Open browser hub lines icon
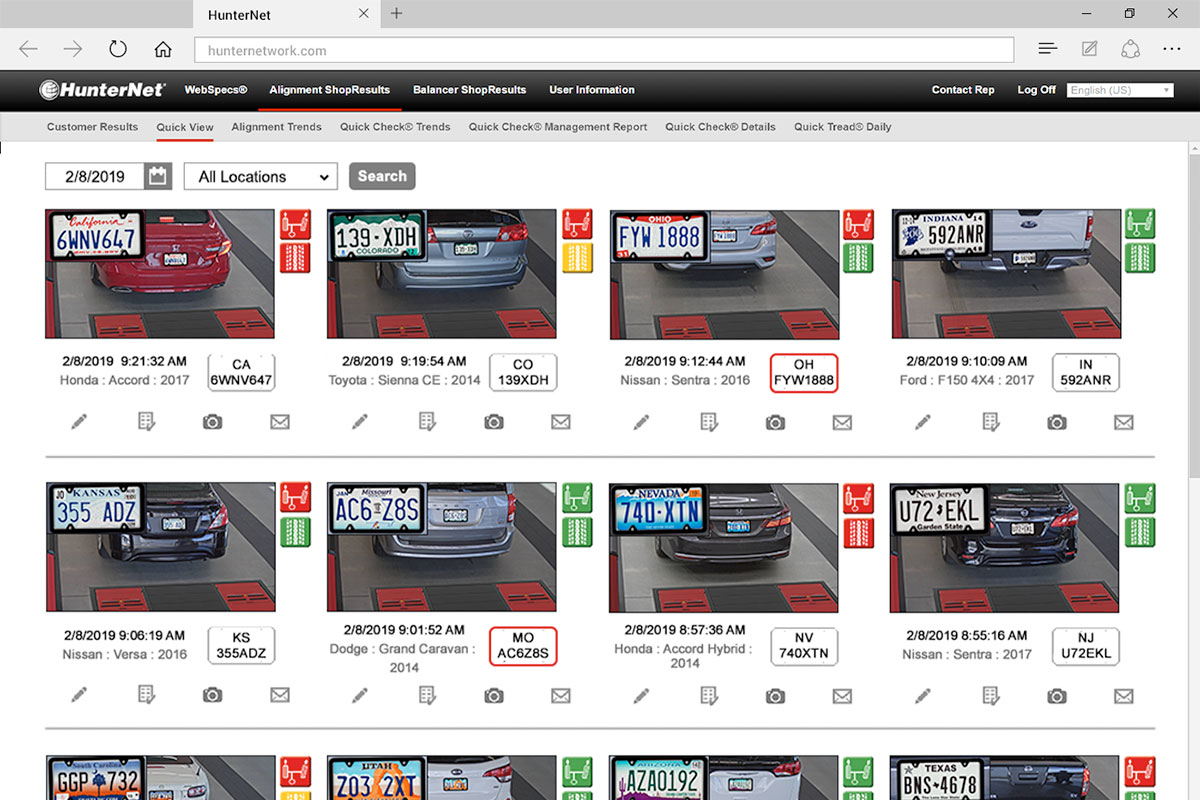The width and height of the screenshot is (1200, 800). (1047, 49)
